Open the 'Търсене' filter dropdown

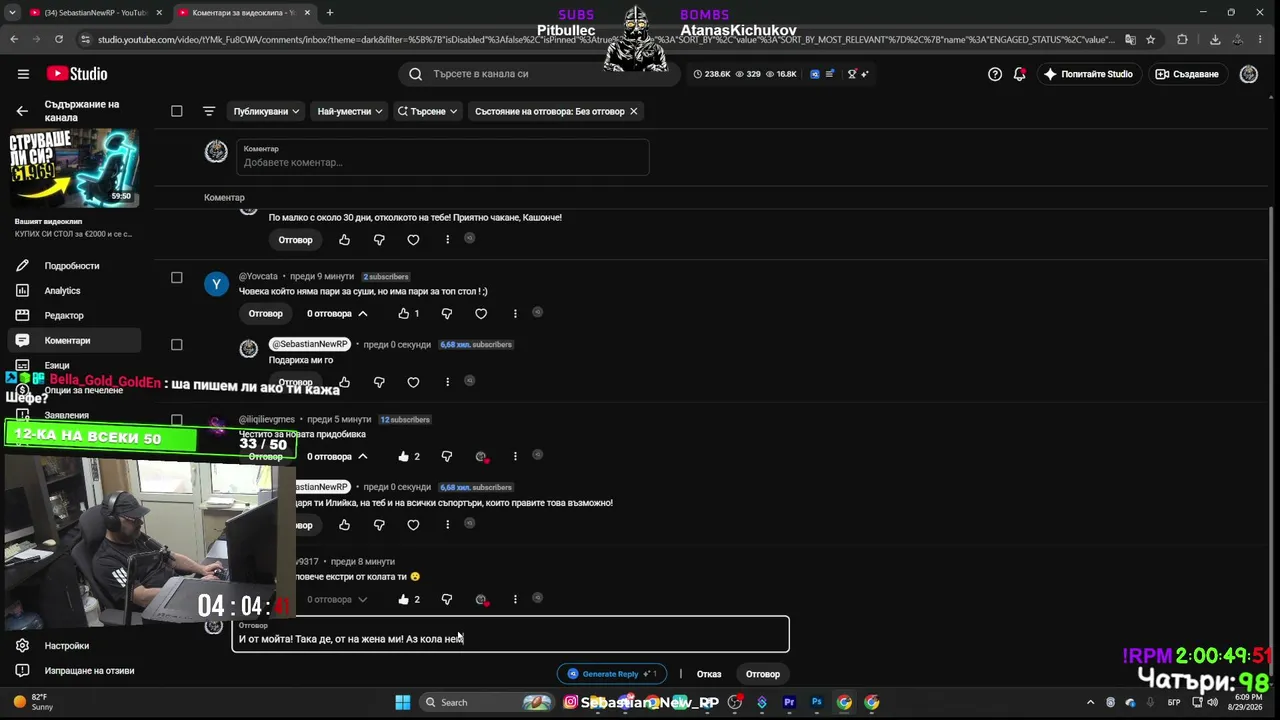pos(427,111)
